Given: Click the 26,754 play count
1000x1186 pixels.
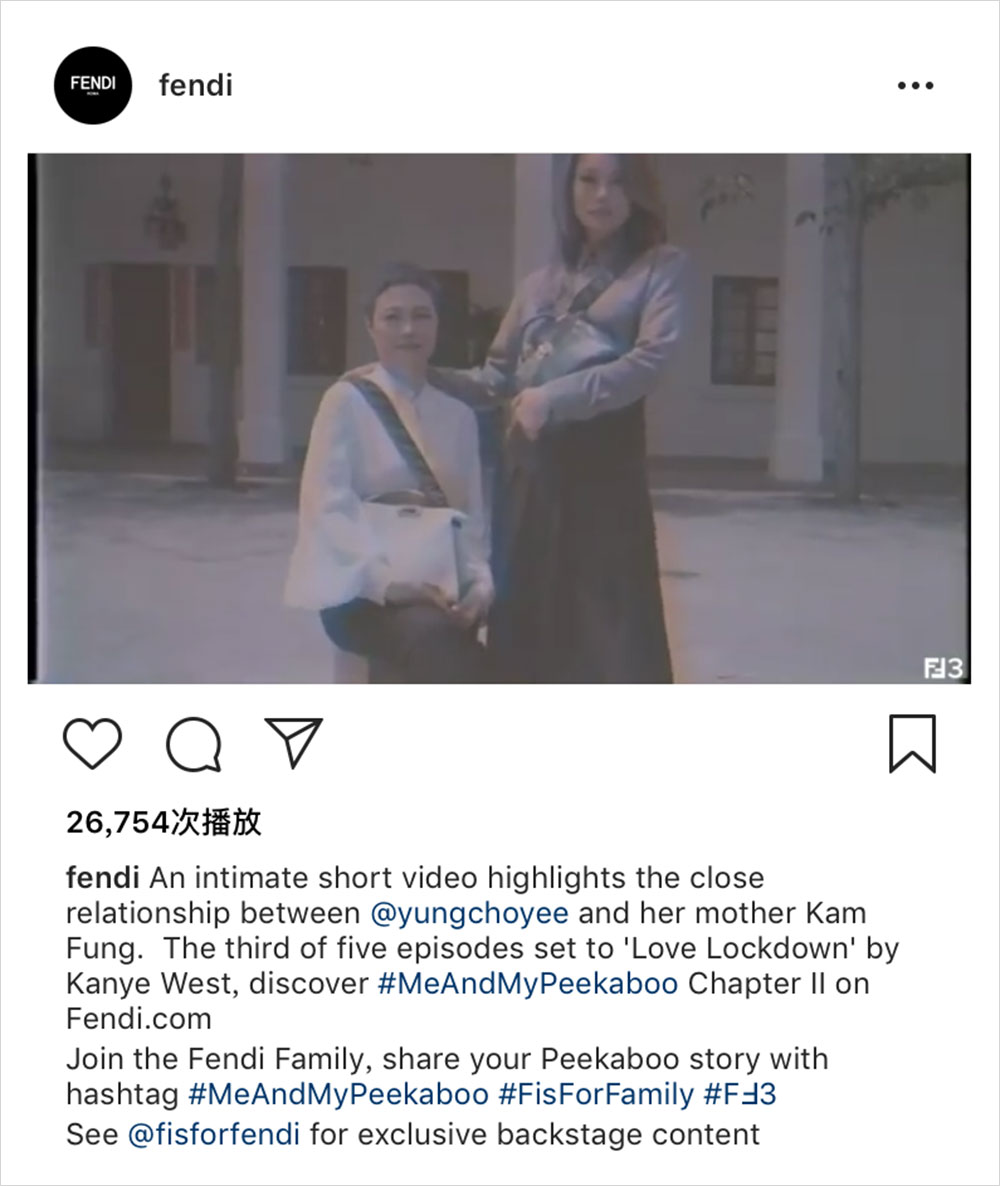Looking at the screenshot, I should pos(164,822).
